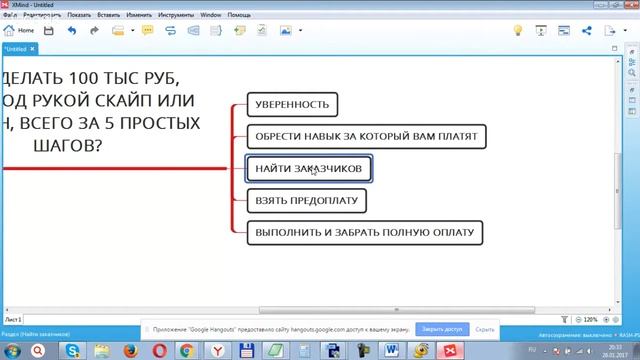Start brainstorming with the light bulb icon
The image size is (640, 360).
point(518,31)
